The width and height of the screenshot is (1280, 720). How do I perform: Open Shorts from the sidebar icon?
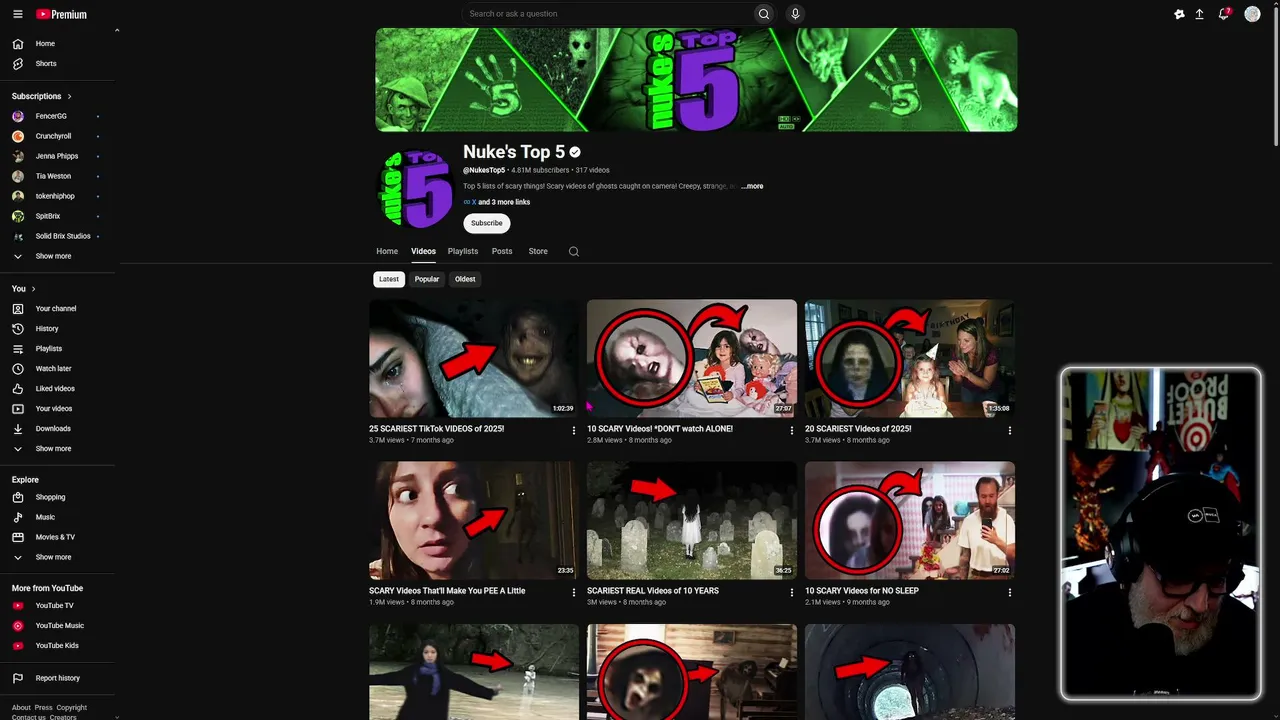pos(17,64)
